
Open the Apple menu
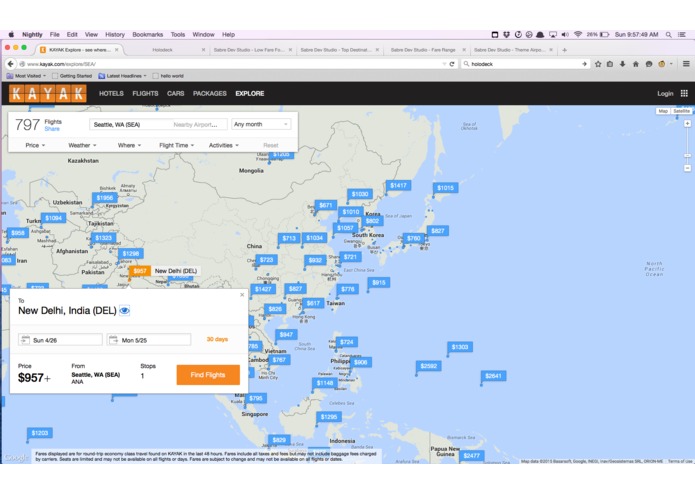(x=11, y=35)
